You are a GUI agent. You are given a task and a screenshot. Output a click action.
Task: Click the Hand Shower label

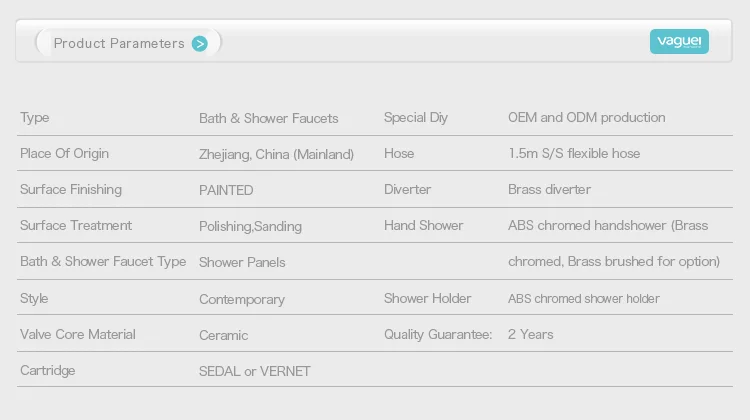pyautogui.click(x=423, y=226)
